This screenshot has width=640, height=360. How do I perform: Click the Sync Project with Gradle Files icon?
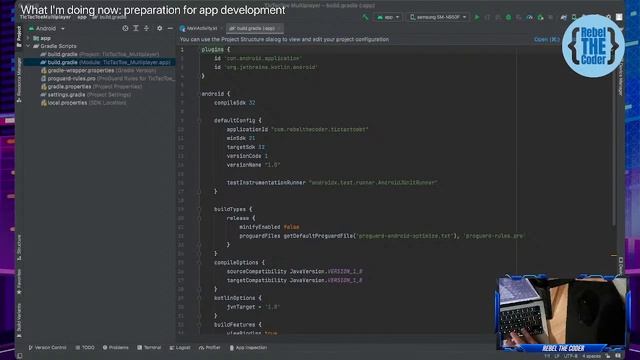click(564, 17)
